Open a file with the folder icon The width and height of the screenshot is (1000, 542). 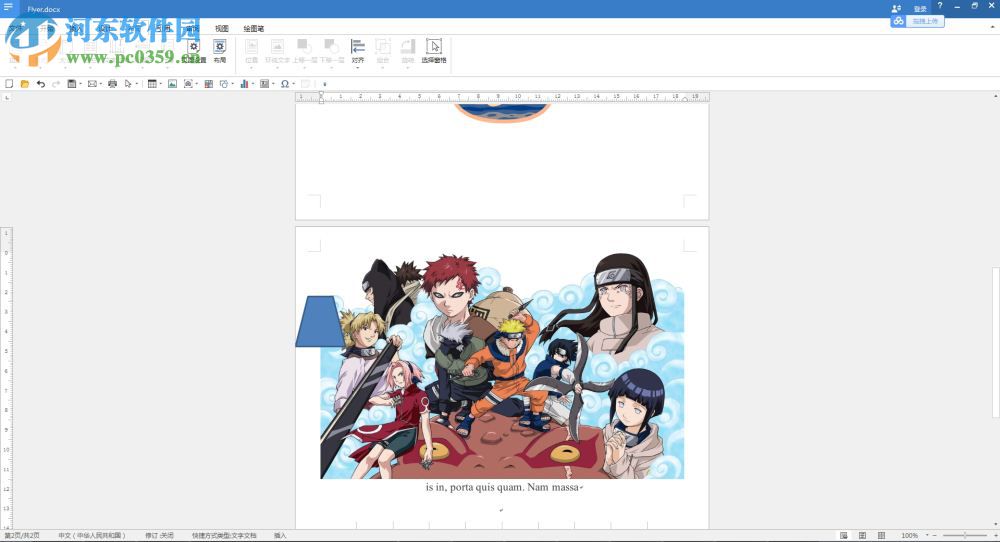(25, 84)
